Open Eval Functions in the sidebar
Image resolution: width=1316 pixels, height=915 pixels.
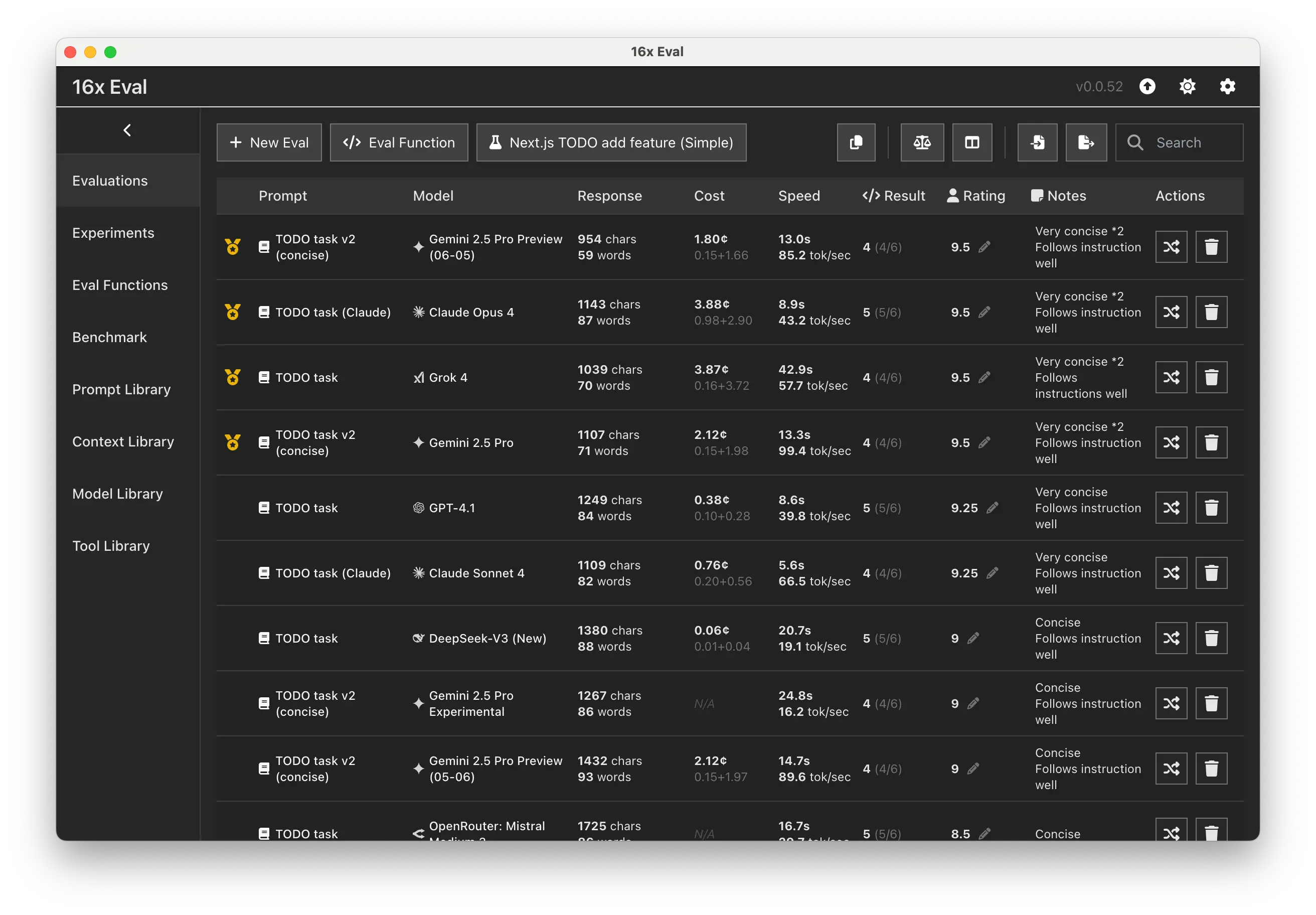pyautogui.click(x=128, y=285)
